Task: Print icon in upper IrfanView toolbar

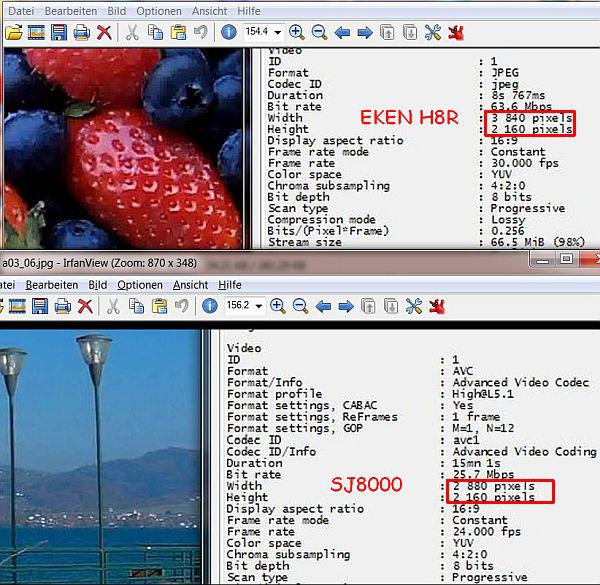Action: [82, 33]
